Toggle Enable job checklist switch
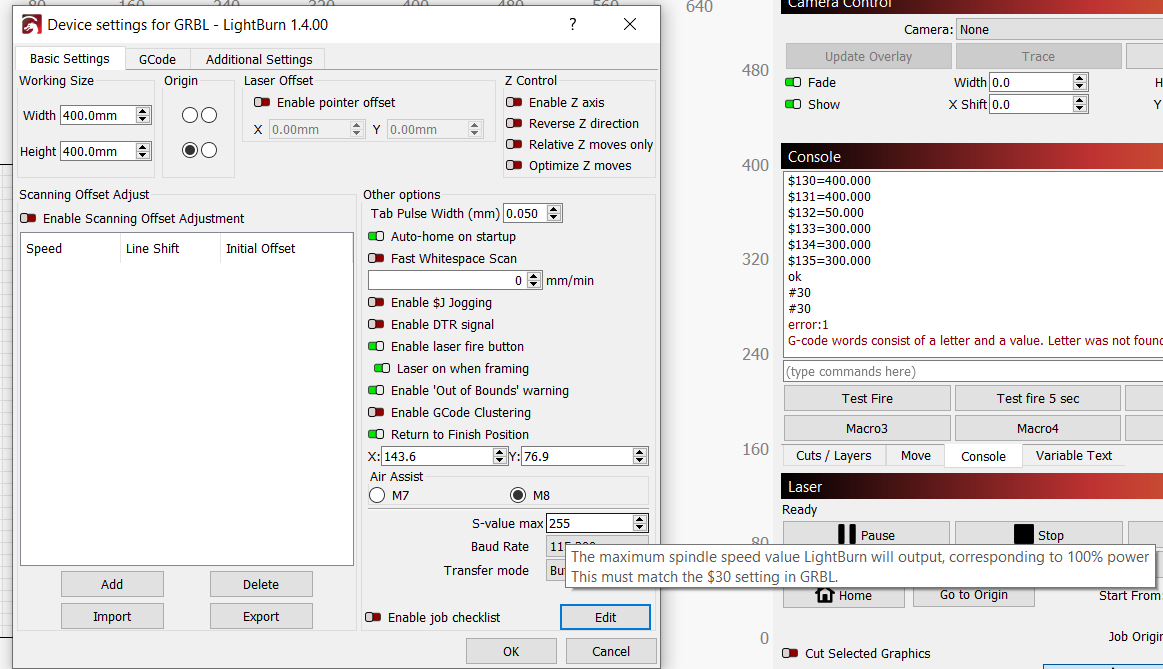Image resolution: width=1163 pixels, height=669 pixels. tap(373, 617)
